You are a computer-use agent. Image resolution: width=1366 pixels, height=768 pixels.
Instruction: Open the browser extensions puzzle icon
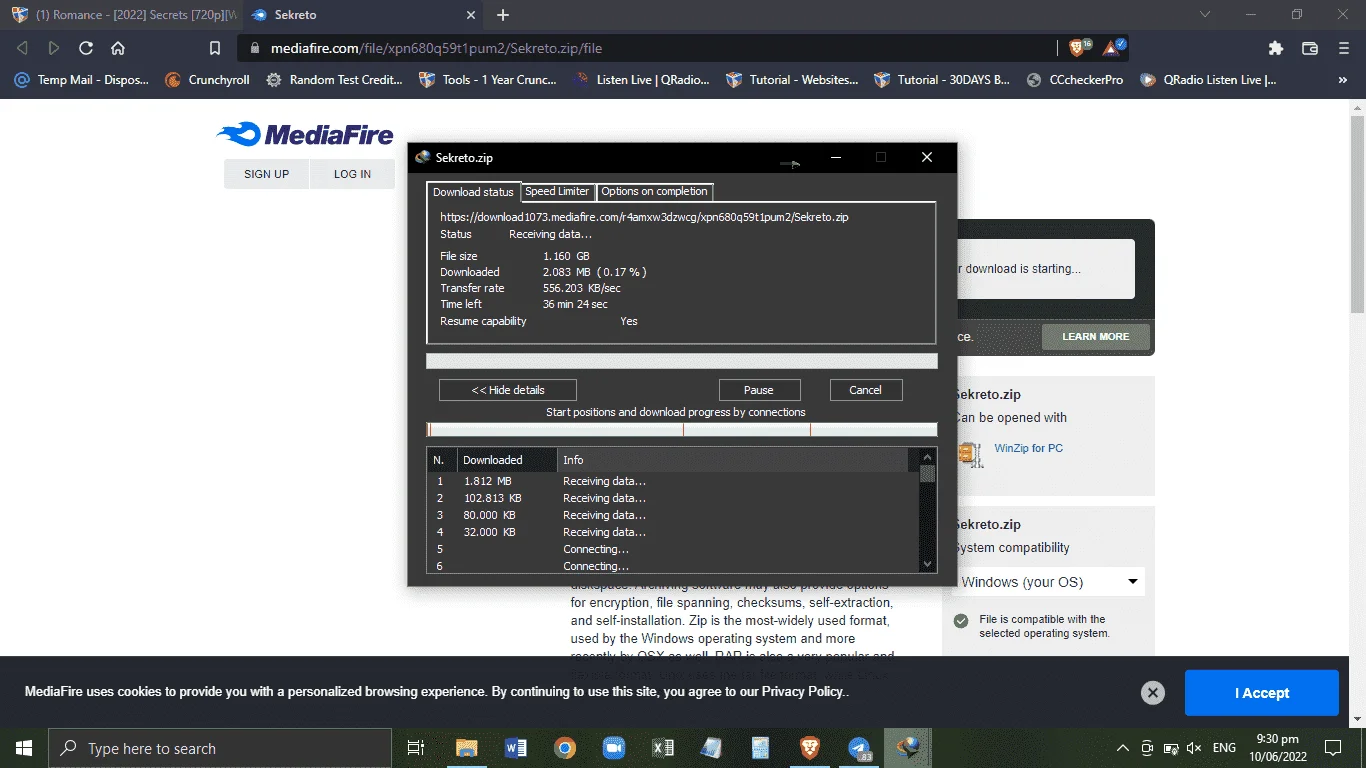point(1275,48)
